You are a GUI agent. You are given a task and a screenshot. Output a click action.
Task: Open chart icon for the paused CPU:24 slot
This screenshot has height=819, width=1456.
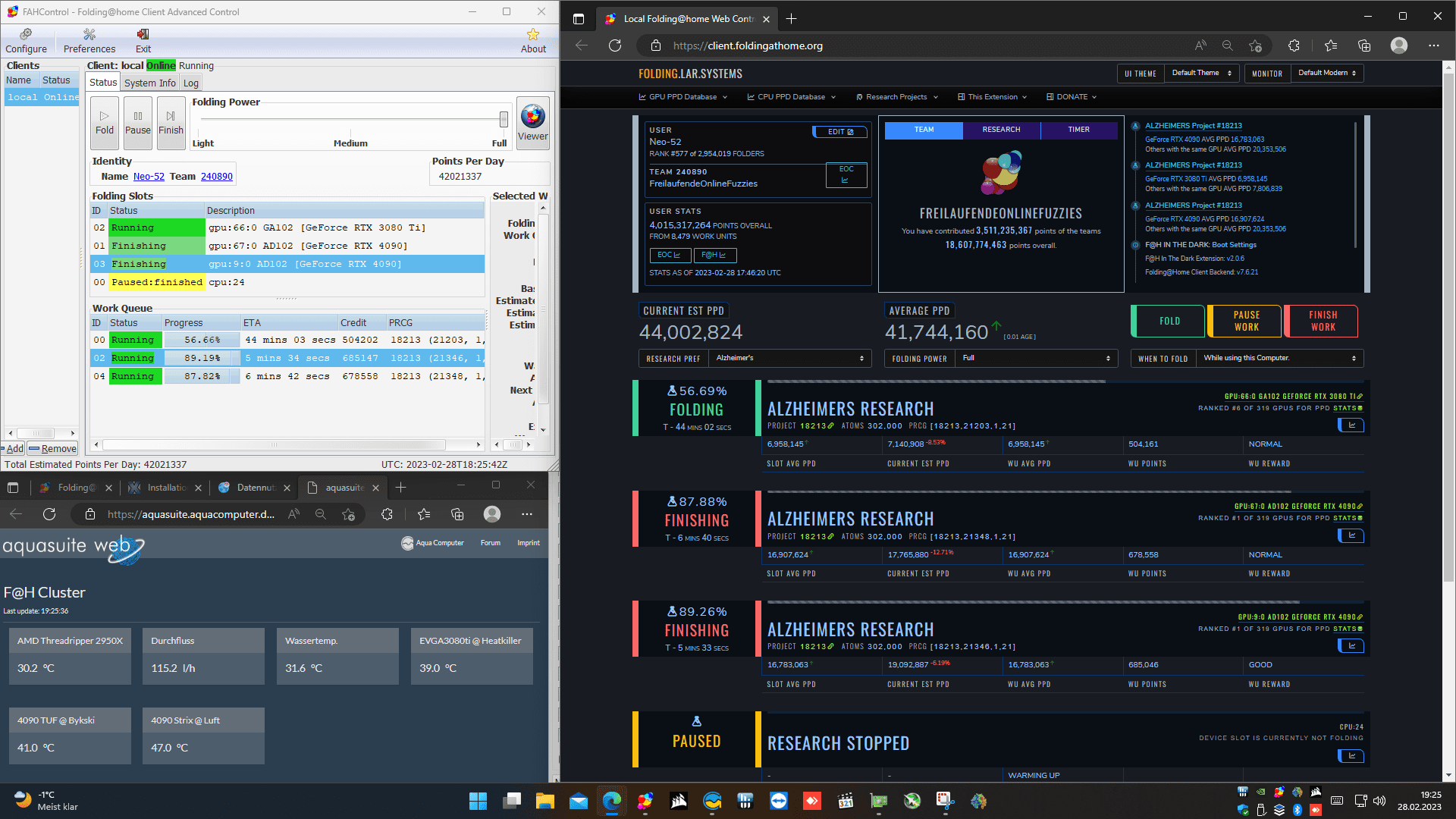(x=1351, y=756)
